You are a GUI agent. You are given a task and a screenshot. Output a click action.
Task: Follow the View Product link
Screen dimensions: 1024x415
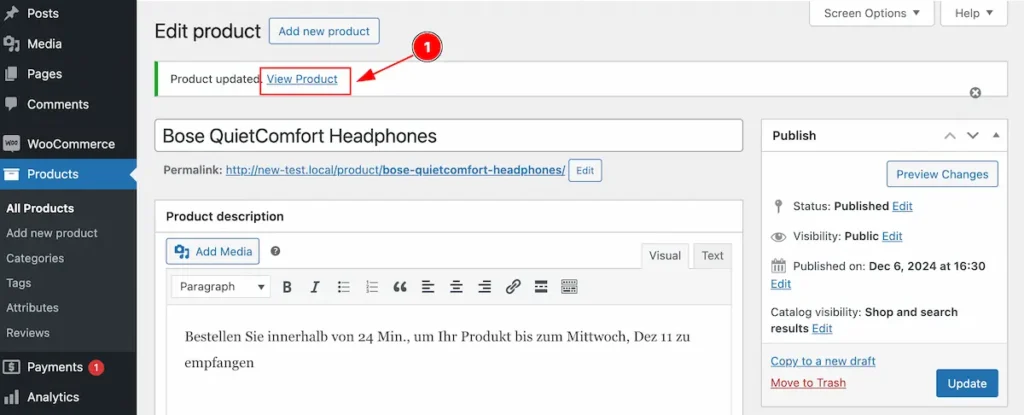pos(302,79)
